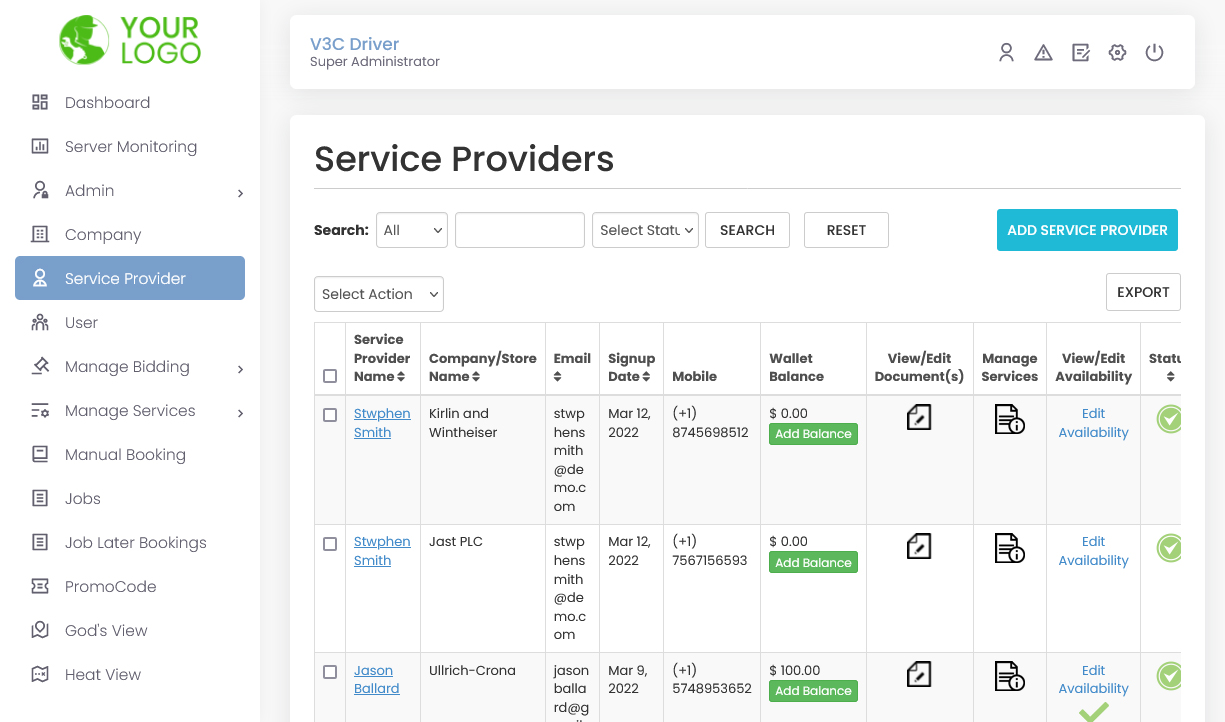Click Manage Services icon for Jason Ballard
The image size is (1225, 722).
pyautogui.click(x=1009, y=676)
